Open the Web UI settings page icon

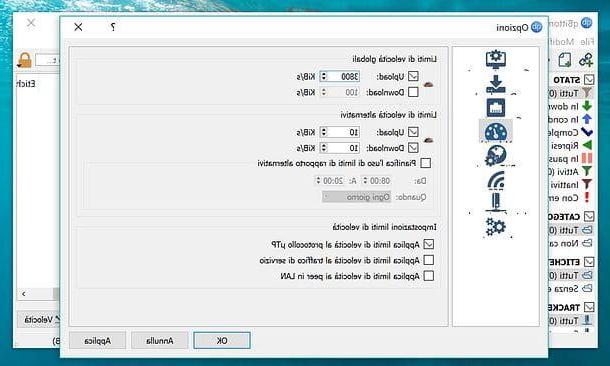pos(495,202)
